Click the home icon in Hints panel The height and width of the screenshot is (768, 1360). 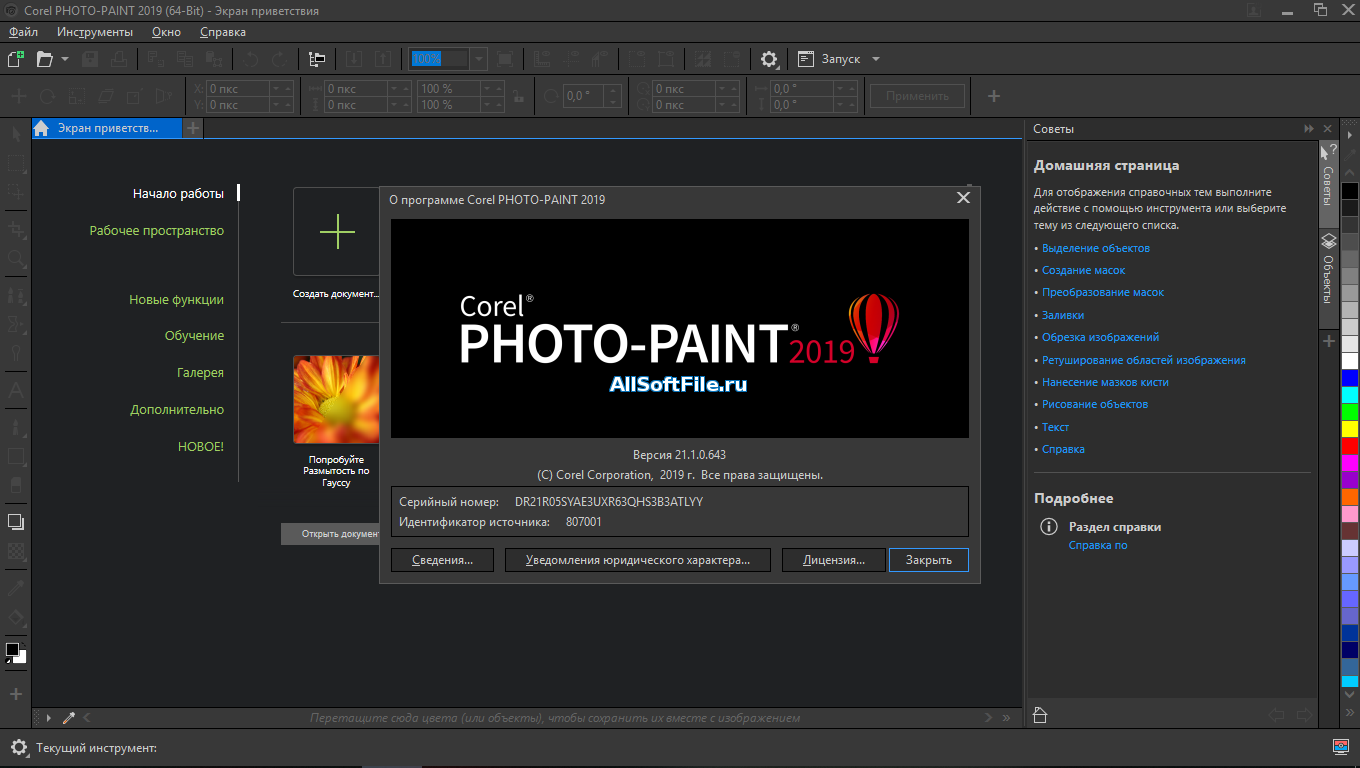(1040, 715)
